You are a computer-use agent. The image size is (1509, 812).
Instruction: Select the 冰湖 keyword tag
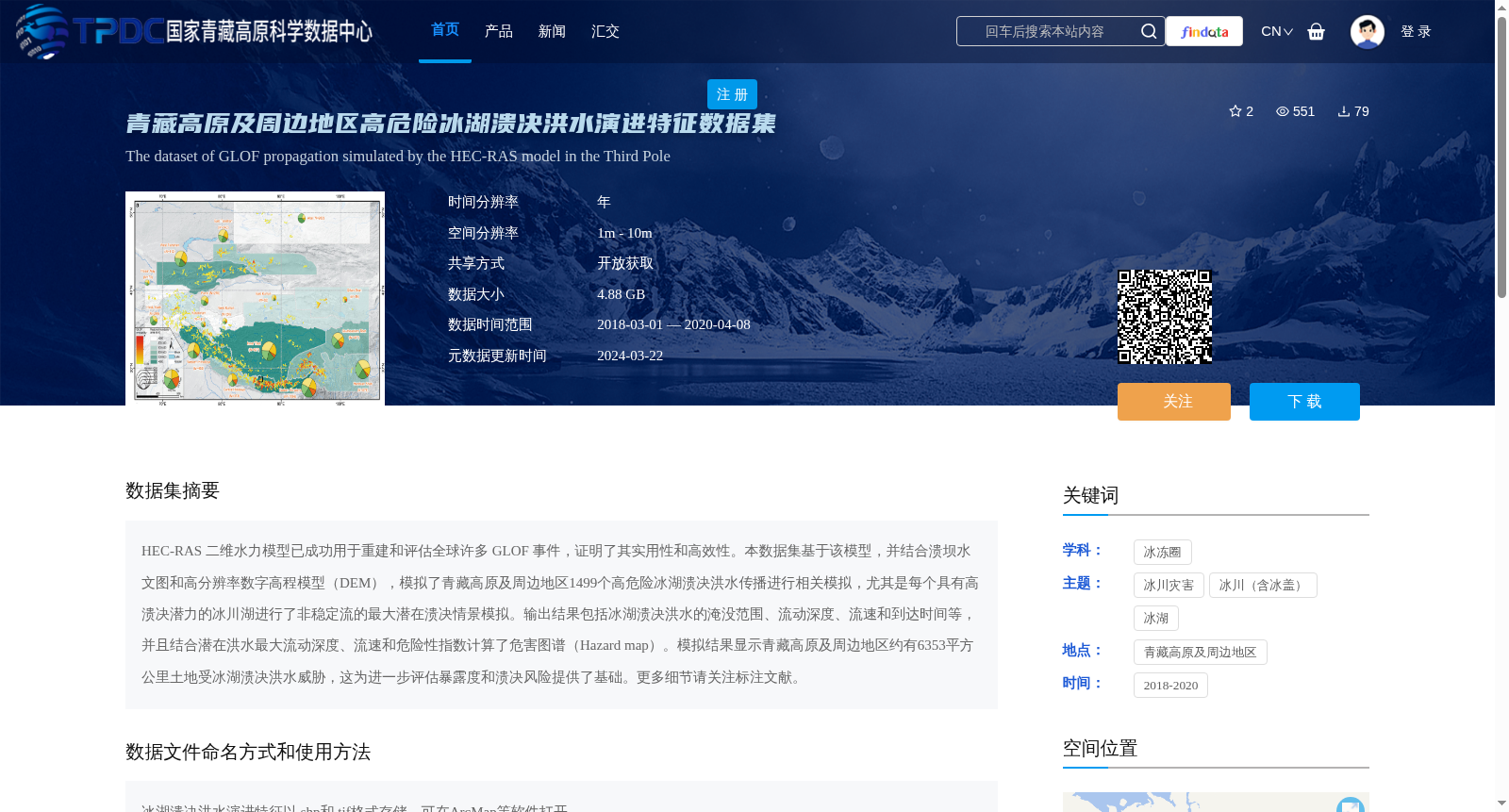tap(1156, 618)
